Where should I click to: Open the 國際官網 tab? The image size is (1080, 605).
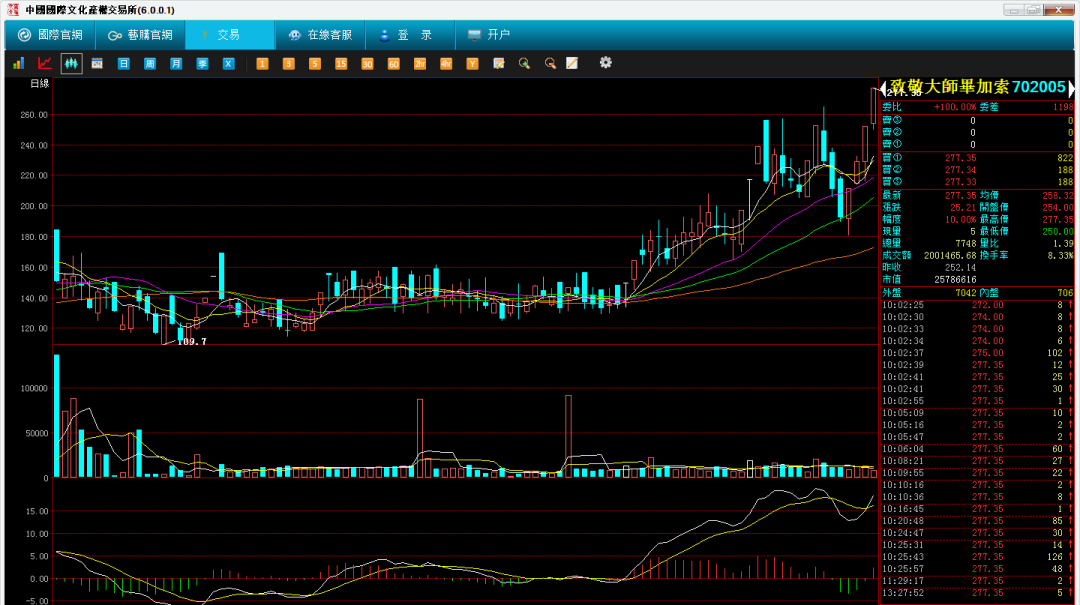pos(50,34)
